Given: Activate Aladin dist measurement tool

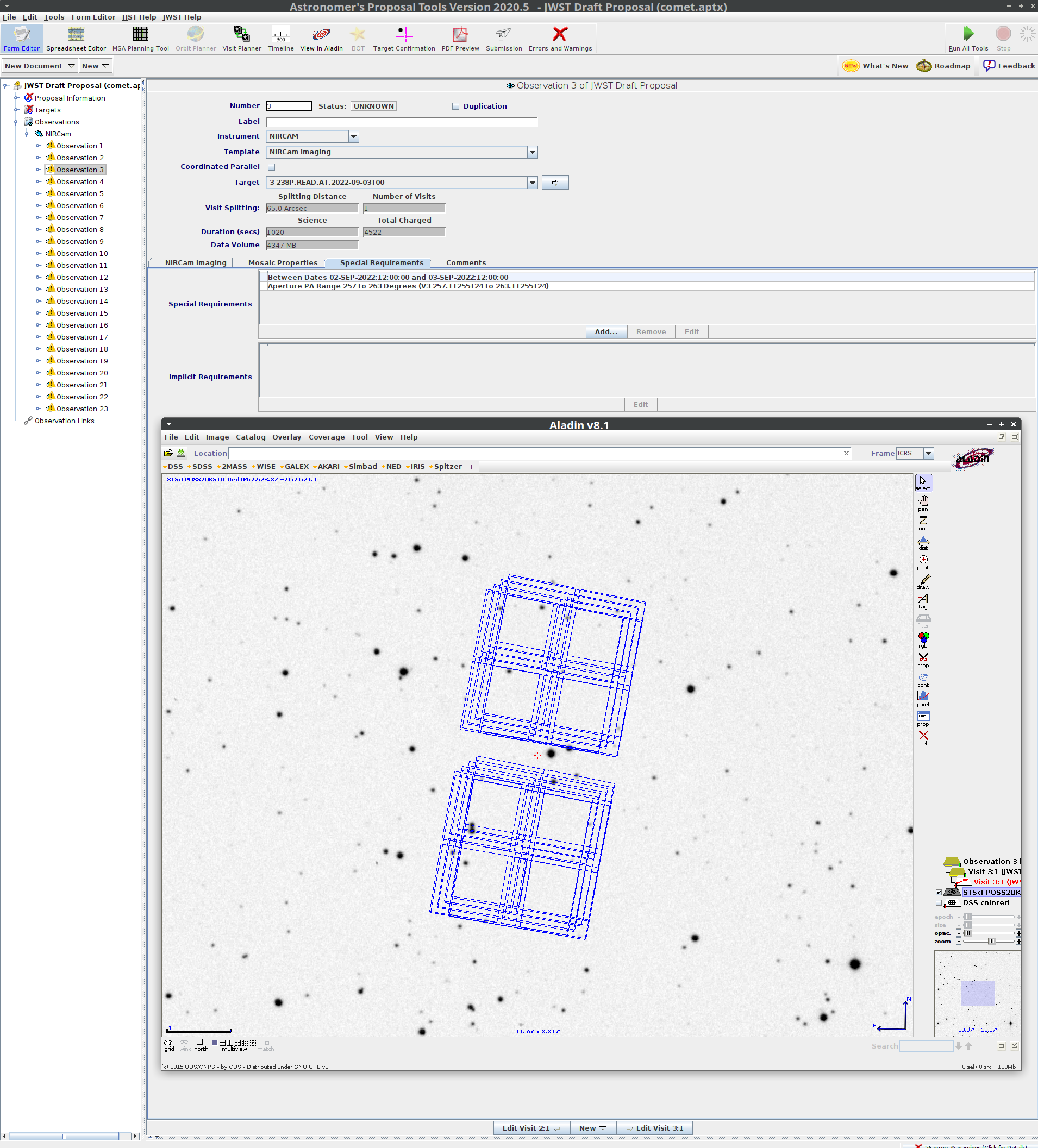Looking at the screenshot, I should click(923, 543).
